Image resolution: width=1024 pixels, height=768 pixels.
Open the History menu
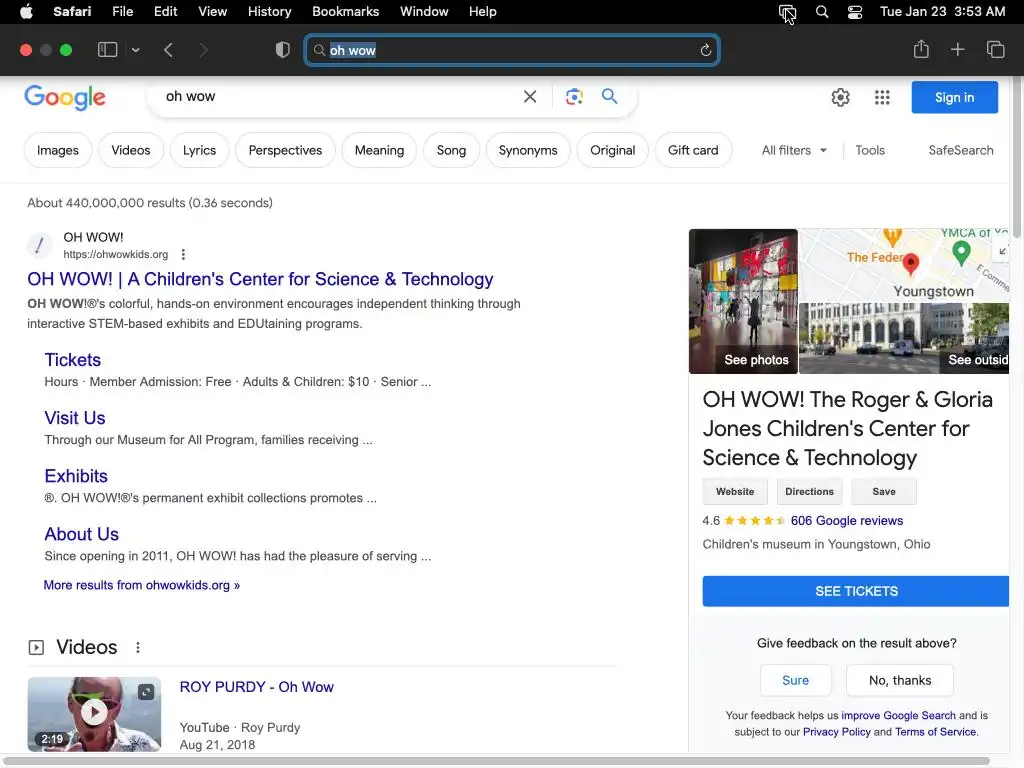[x=269, y=12]
